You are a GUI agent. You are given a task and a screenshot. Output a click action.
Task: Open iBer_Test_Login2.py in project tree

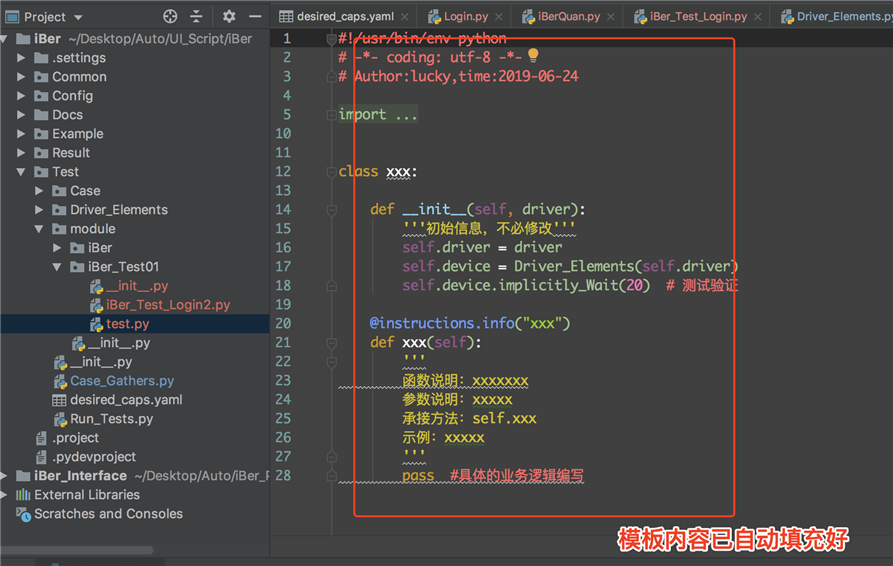point(168,305)
